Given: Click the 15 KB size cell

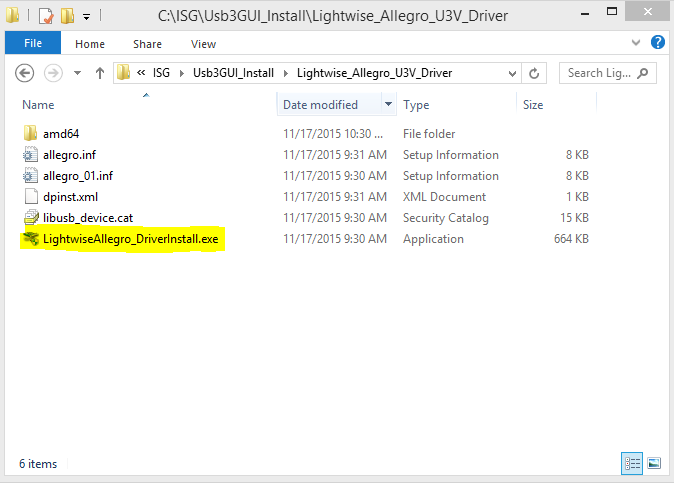Looking at the screenshot, I should 574,218.
